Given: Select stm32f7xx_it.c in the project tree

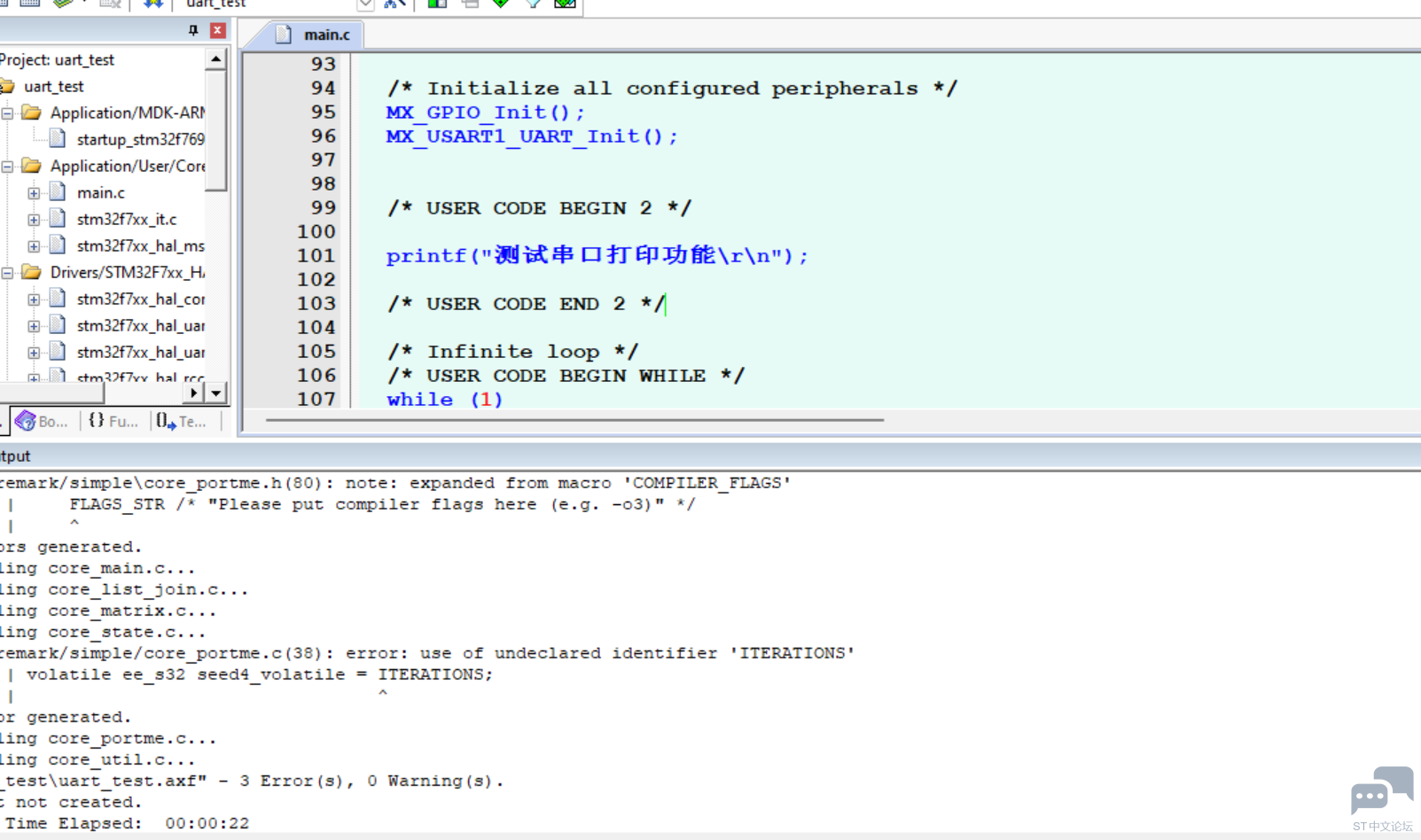Looking at the screenshot, I should coord(126,219).
